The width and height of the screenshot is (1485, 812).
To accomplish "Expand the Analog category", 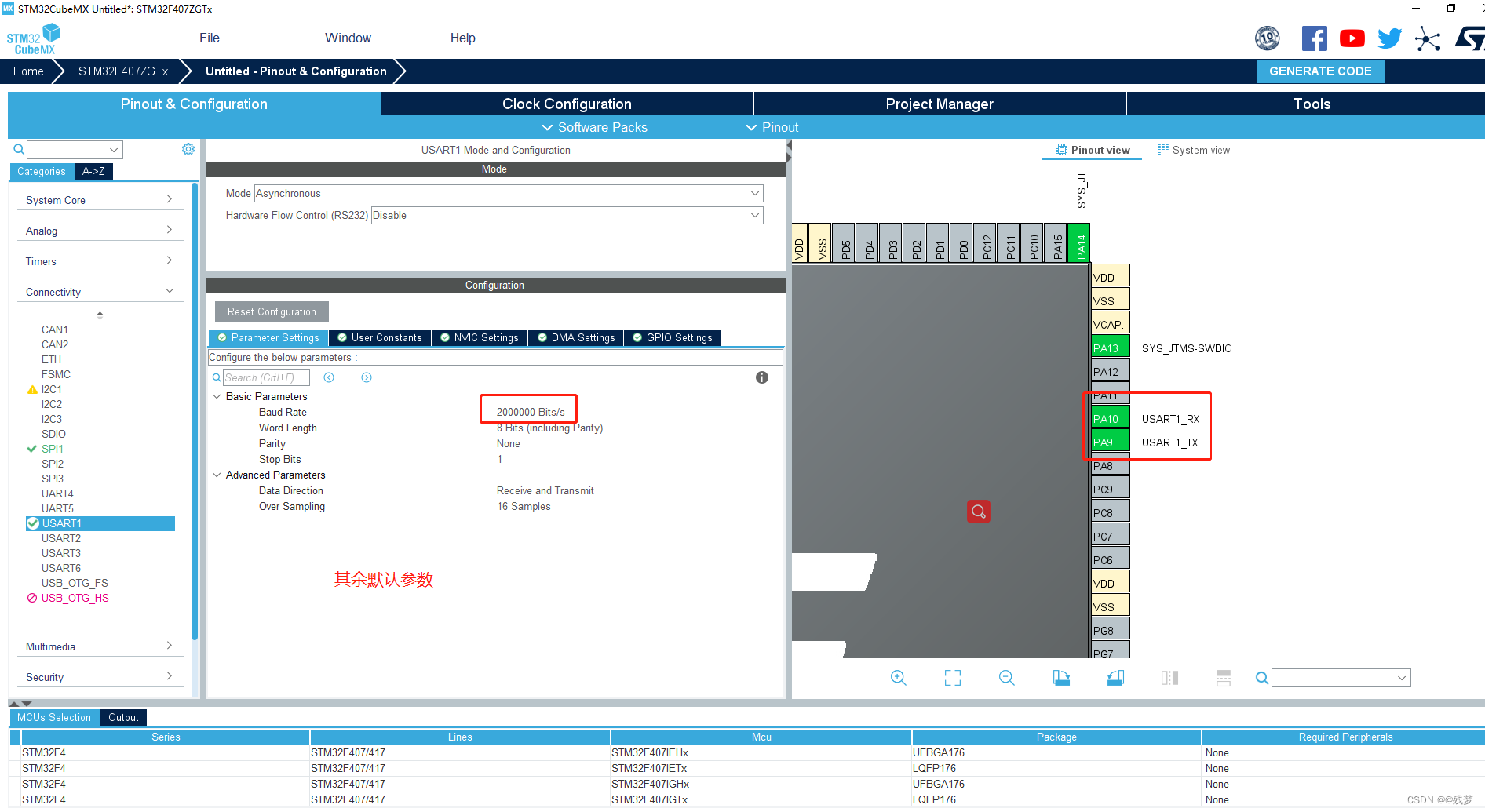I will point(99,231).
